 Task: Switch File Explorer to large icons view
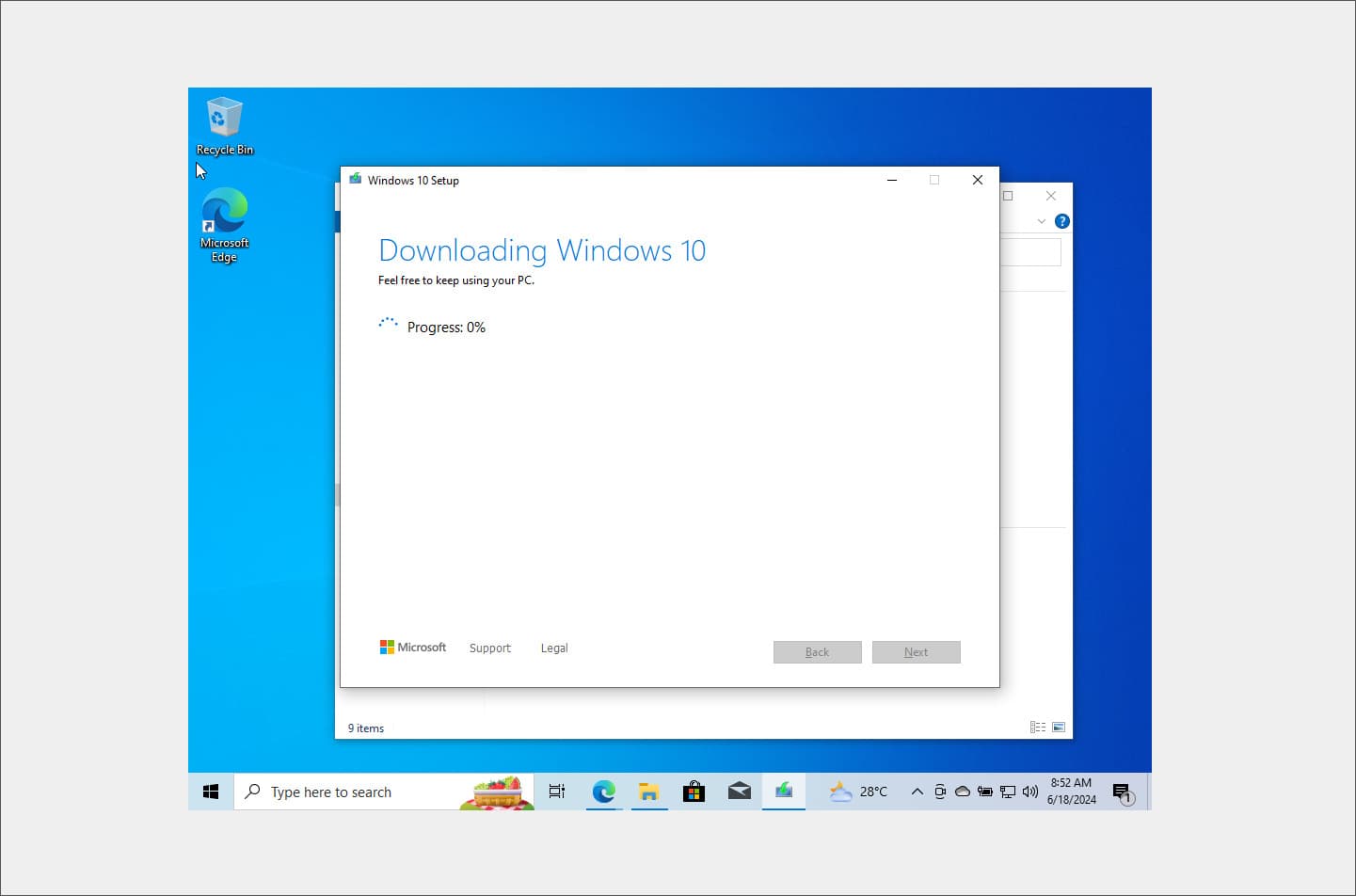pyautogui.click(x=1059, y=728)
